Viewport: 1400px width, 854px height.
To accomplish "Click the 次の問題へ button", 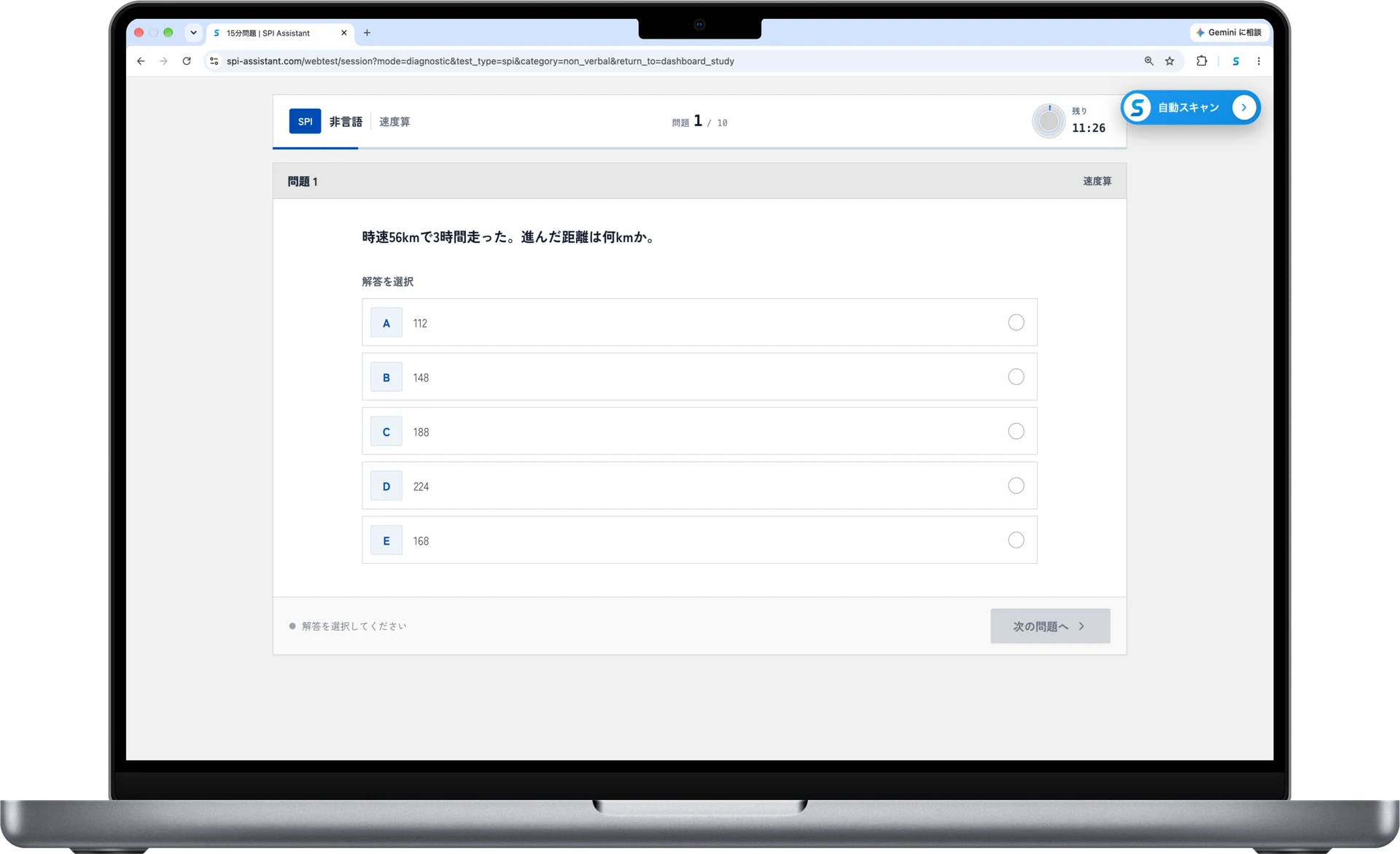I will [1050, 626].
